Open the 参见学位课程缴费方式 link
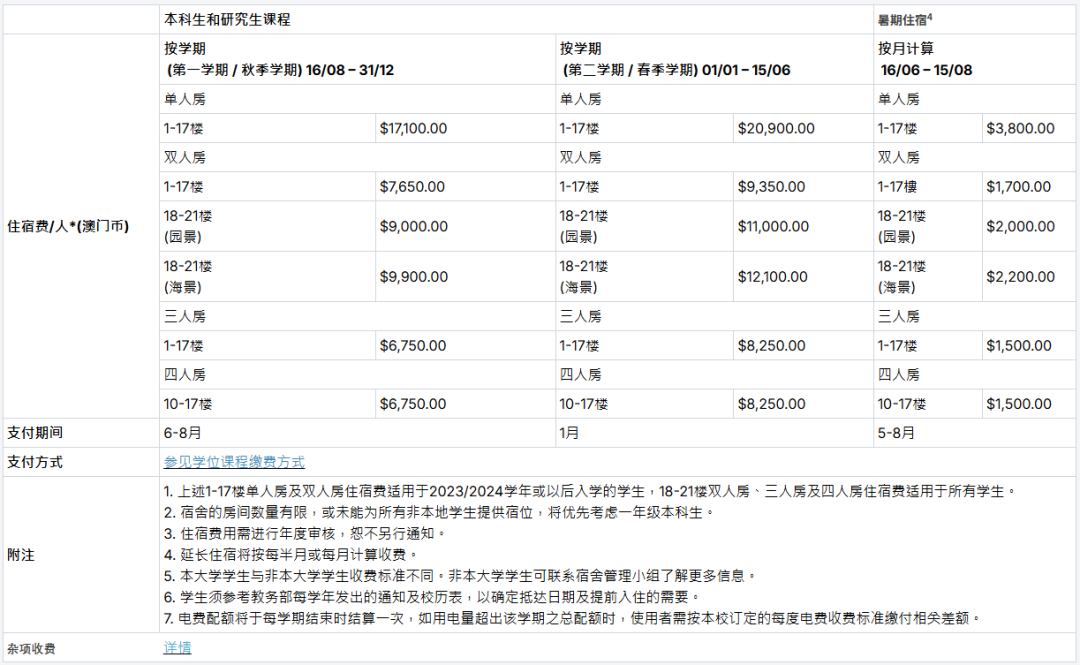The image size is (1080, 665). tap(234, 462)
